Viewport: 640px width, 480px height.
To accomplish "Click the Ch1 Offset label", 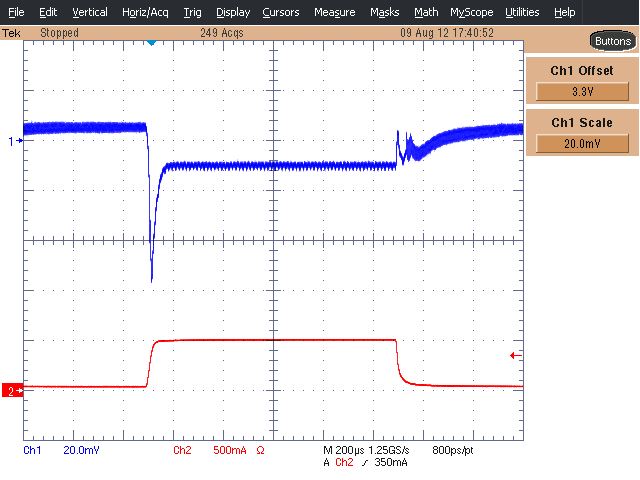I will (x=582, y=71).
